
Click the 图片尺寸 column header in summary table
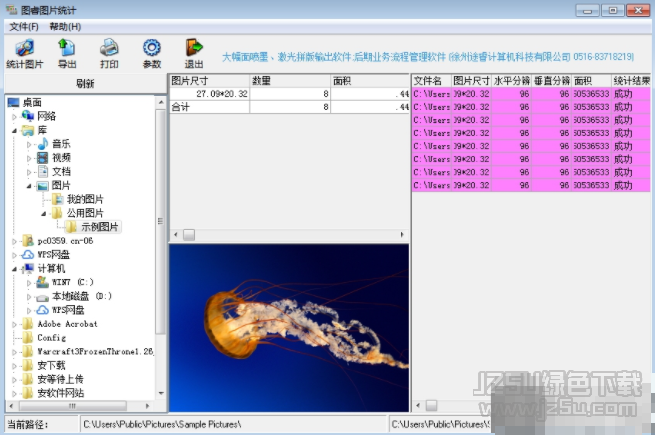click(x=209, y=81)
